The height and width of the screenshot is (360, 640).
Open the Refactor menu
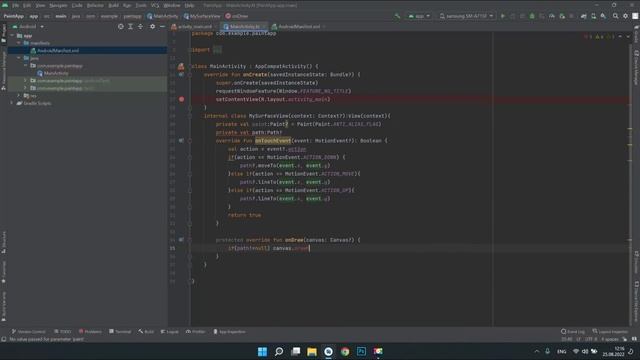[x=95, y=5]
